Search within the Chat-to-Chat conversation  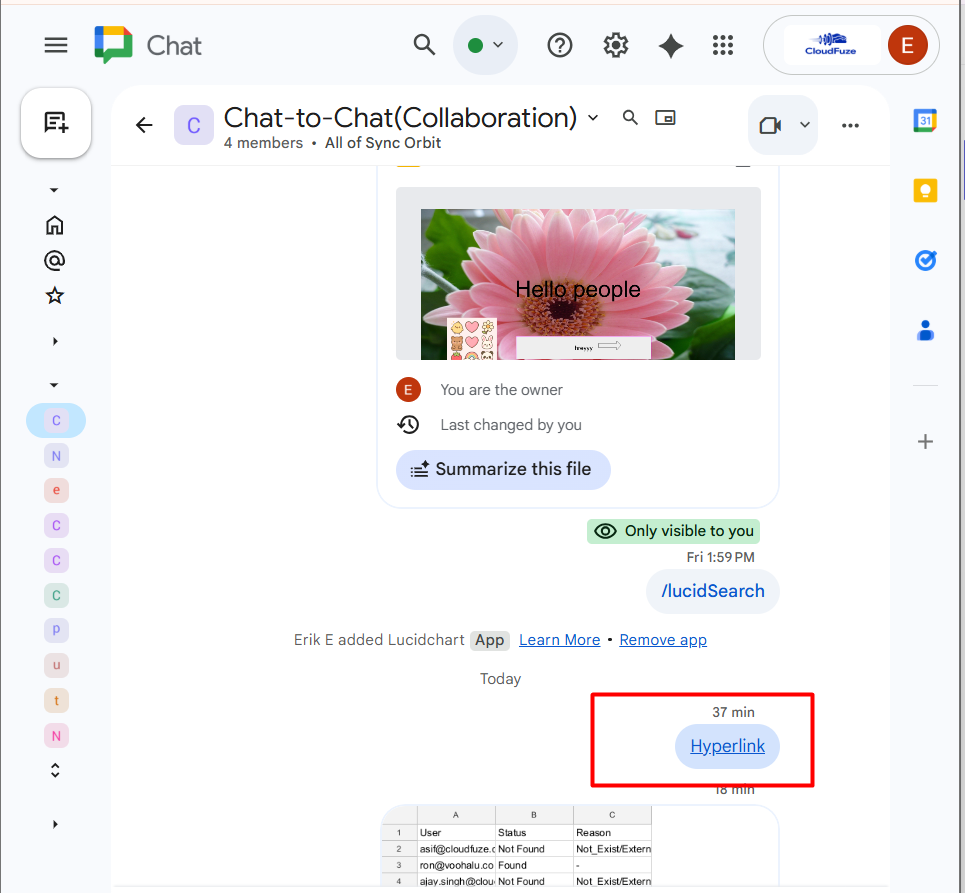coord(630,117)
